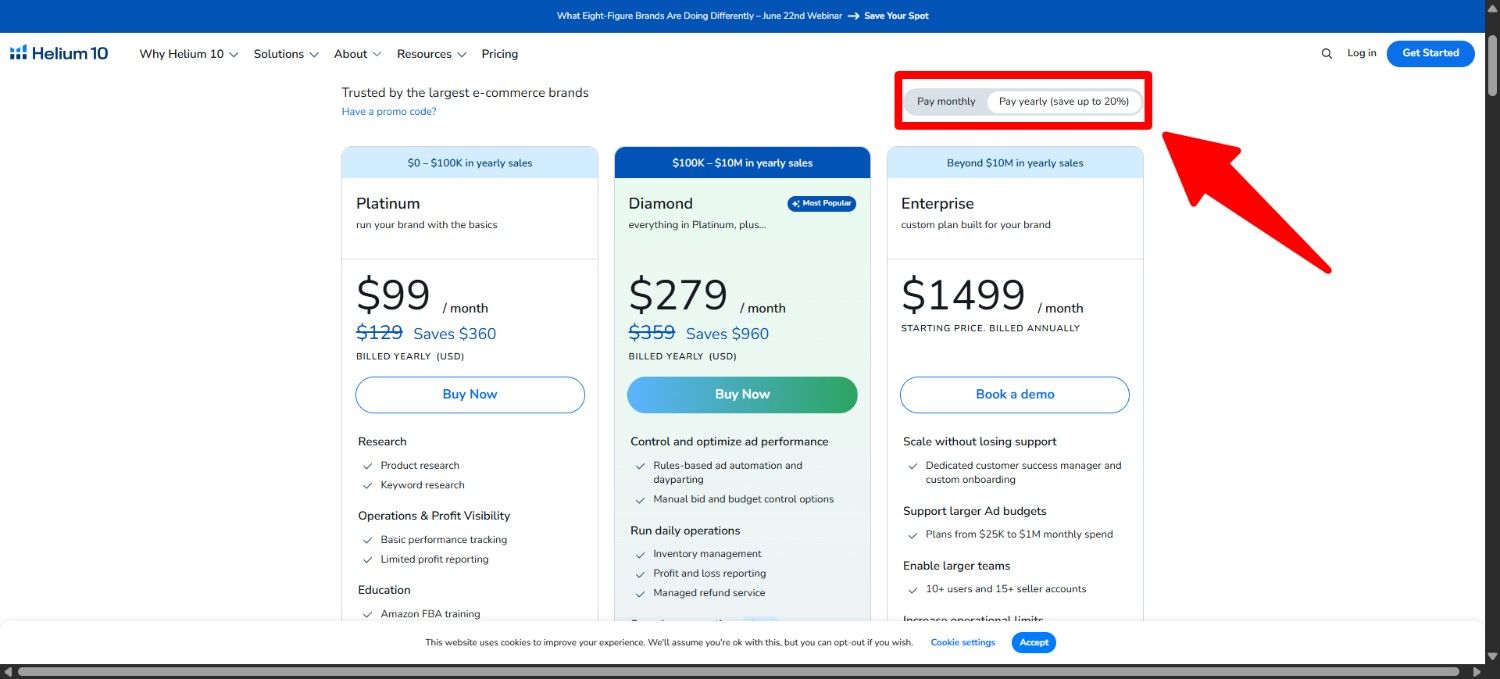Click Buy Now for Platinum plan

[x=470, y=394]
